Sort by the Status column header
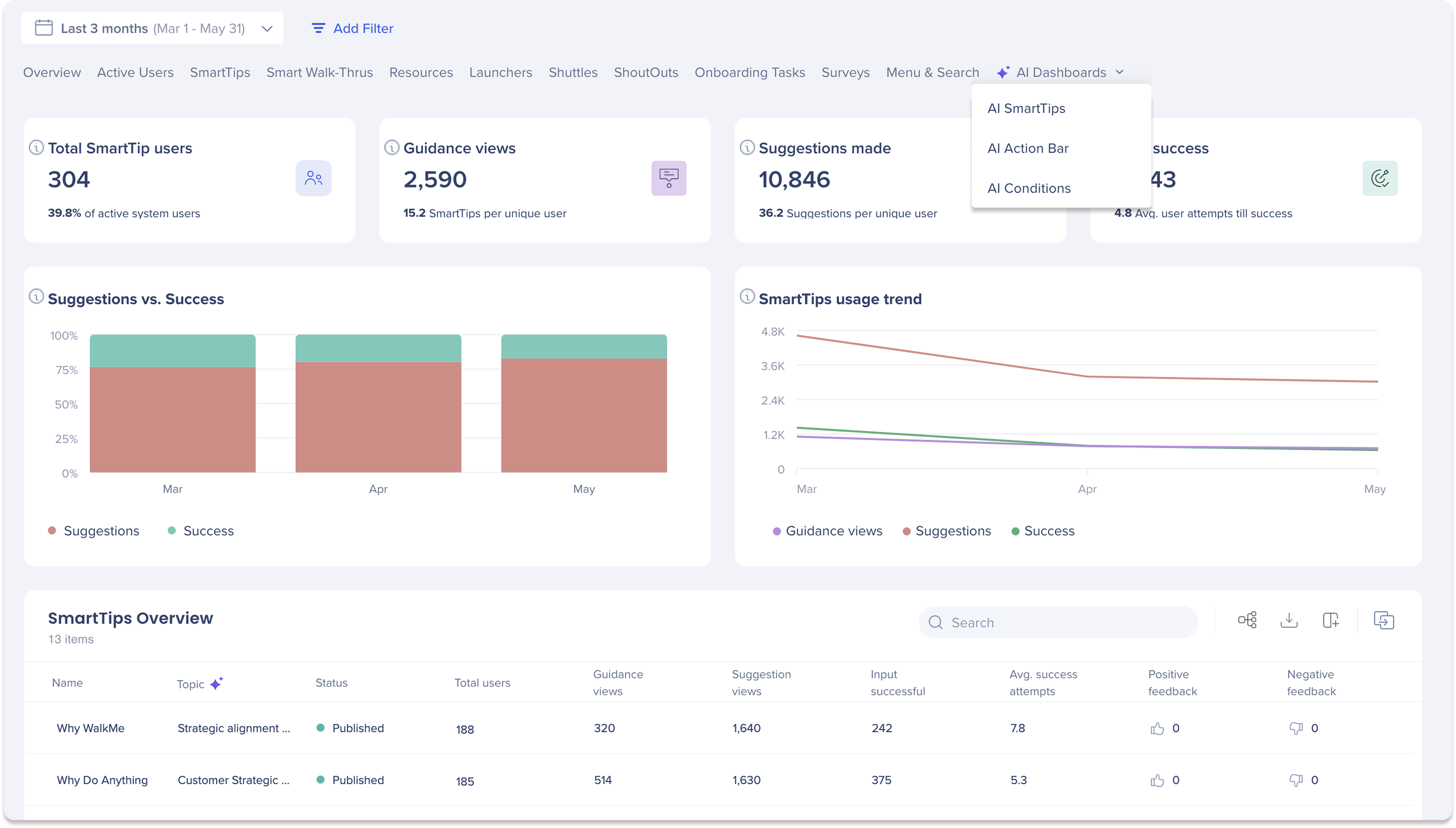 click(332, 682)
